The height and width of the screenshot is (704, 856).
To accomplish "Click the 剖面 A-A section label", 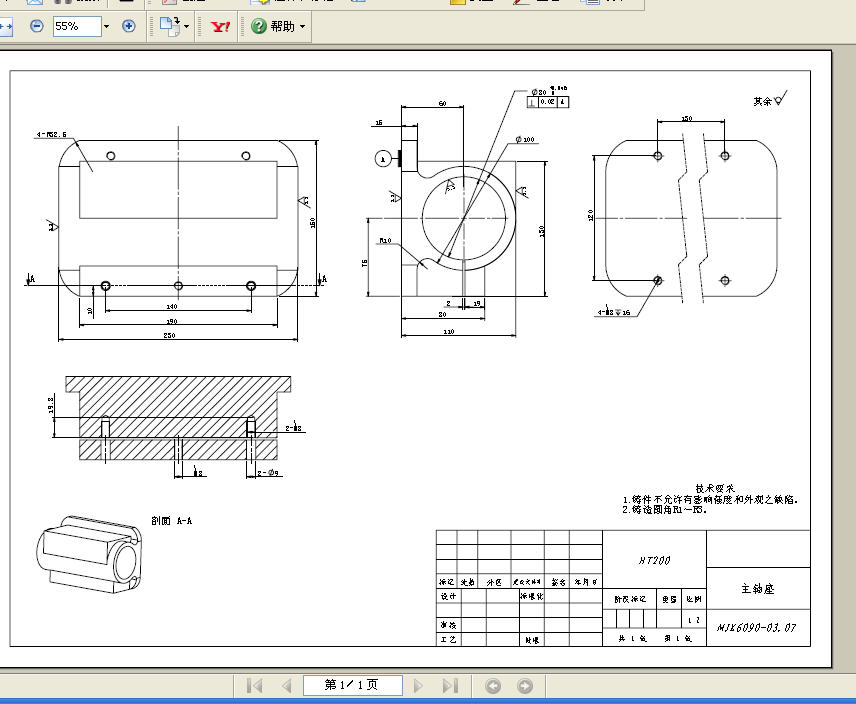I will 171,521.
